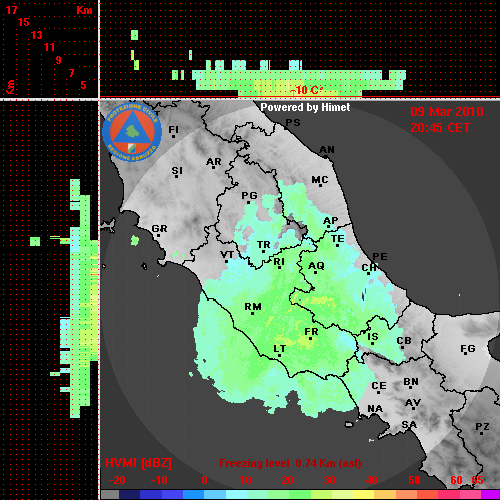
Task: Click the Freezing level 0.74 Km text
Action: click(290, 463)
